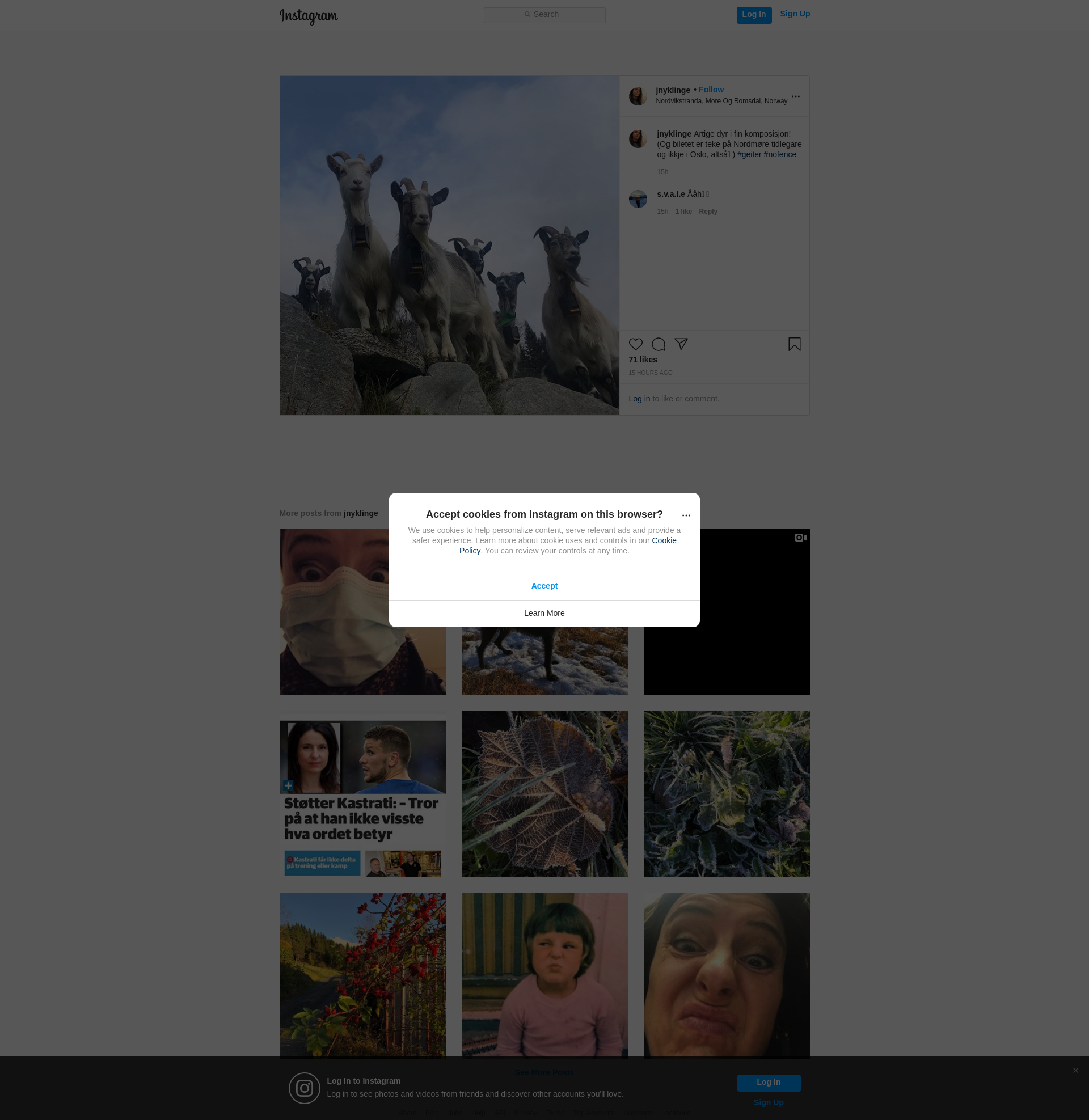Viewport: 1089px width, 1120px height.
Task: Click Log in to like or comment
Action: (x=639, y=399)
